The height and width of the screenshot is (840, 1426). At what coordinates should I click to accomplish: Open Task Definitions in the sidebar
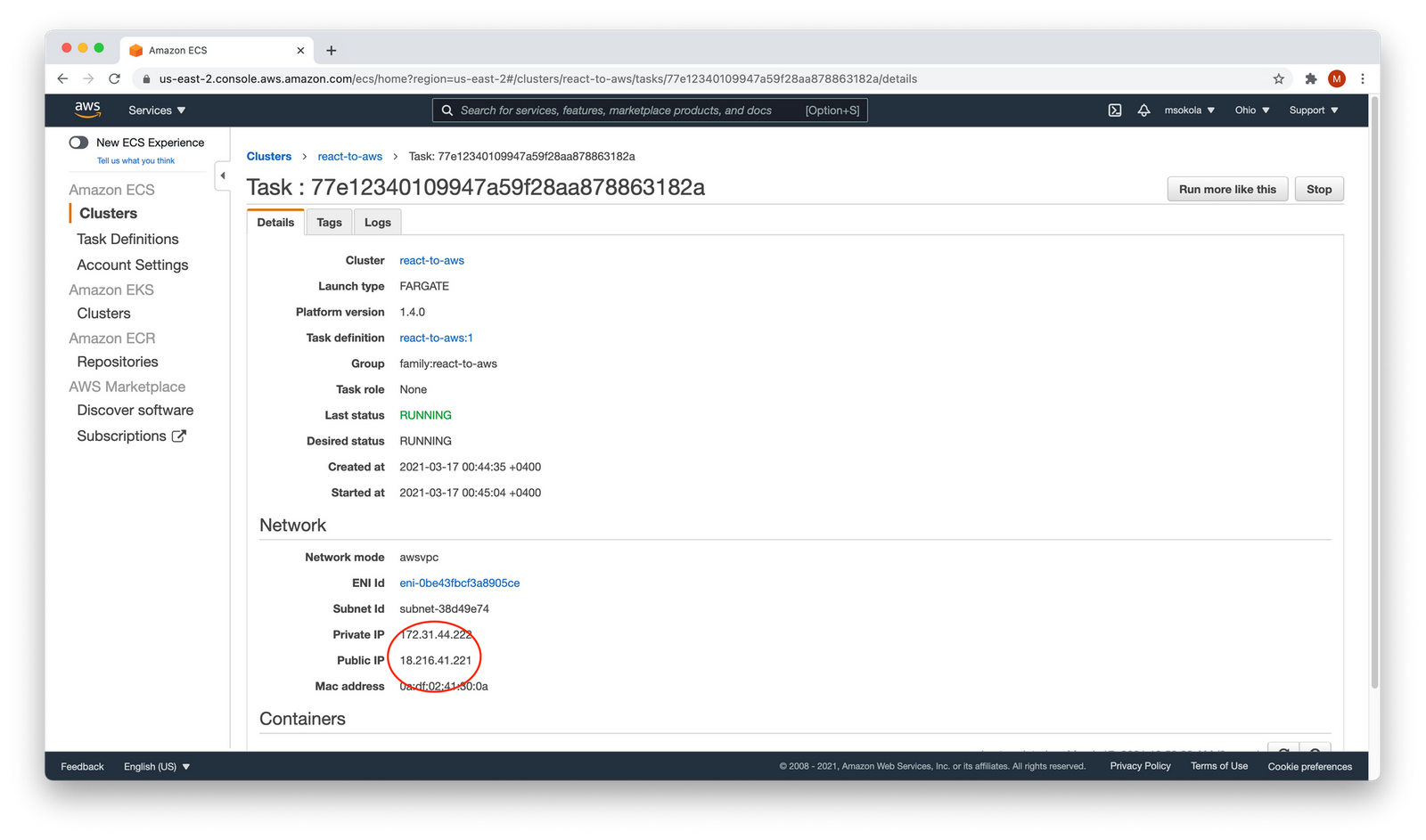[x=127, y=239]
